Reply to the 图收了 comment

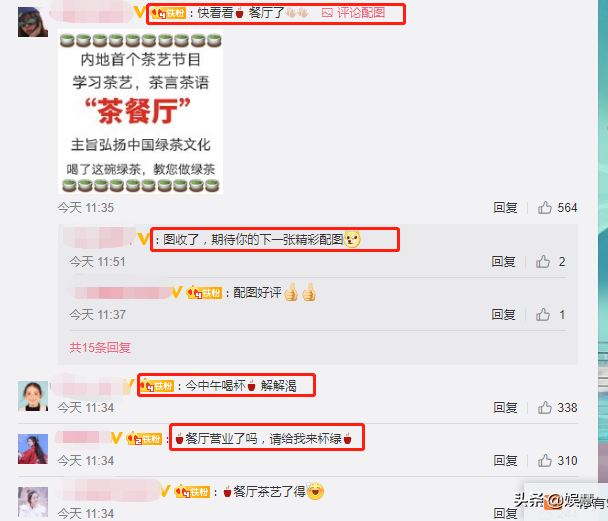click(x=503, y=262)
